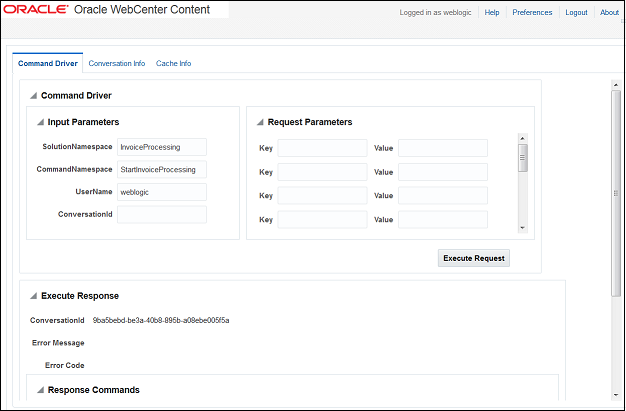Click the first Key field in Request Parameters
This screenshot has height=411, width=626.
coord(322,148)
